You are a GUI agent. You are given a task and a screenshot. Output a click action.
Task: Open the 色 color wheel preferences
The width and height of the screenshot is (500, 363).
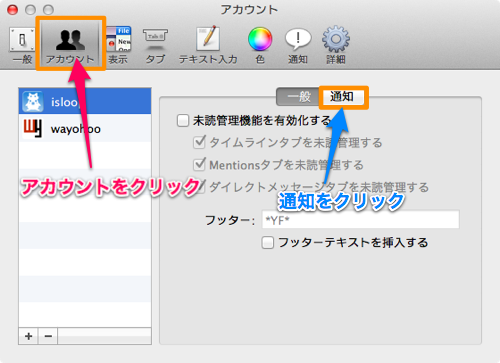(x=260, y=46)
